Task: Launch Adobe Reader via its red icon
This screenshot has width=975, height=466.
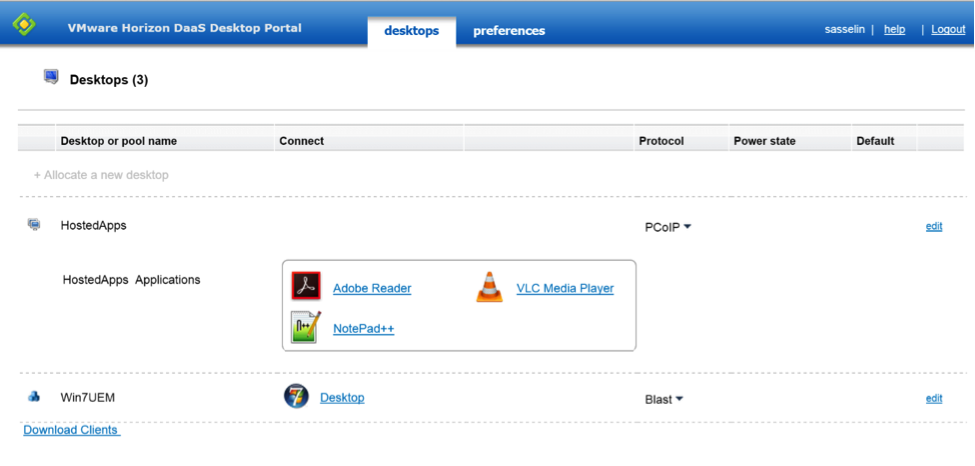Action: (305, 287)
